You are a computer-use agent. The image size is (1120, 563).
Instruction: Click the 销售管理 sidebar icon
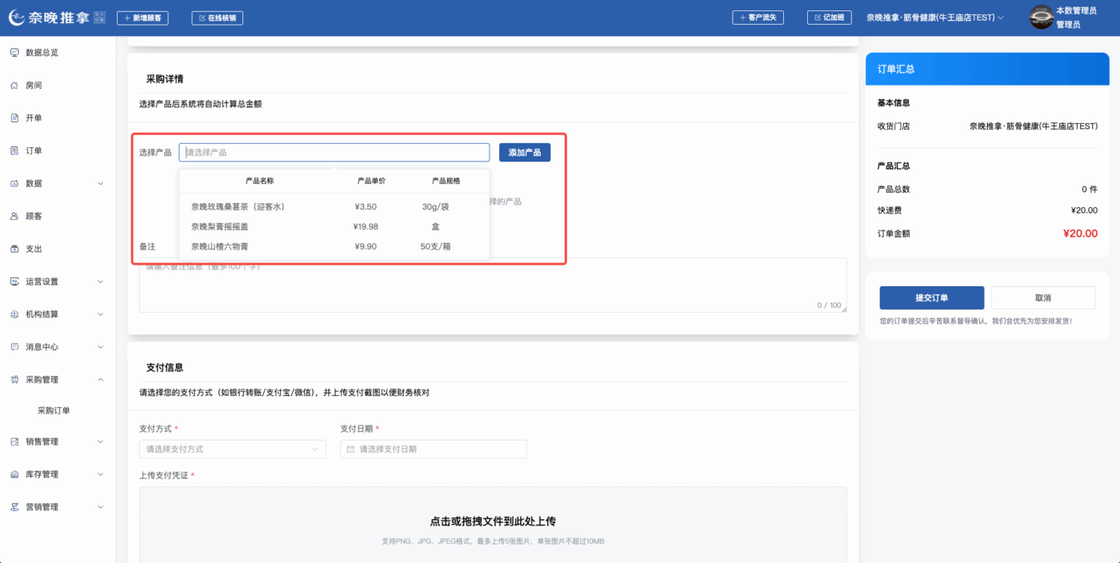tap(14, 442)
